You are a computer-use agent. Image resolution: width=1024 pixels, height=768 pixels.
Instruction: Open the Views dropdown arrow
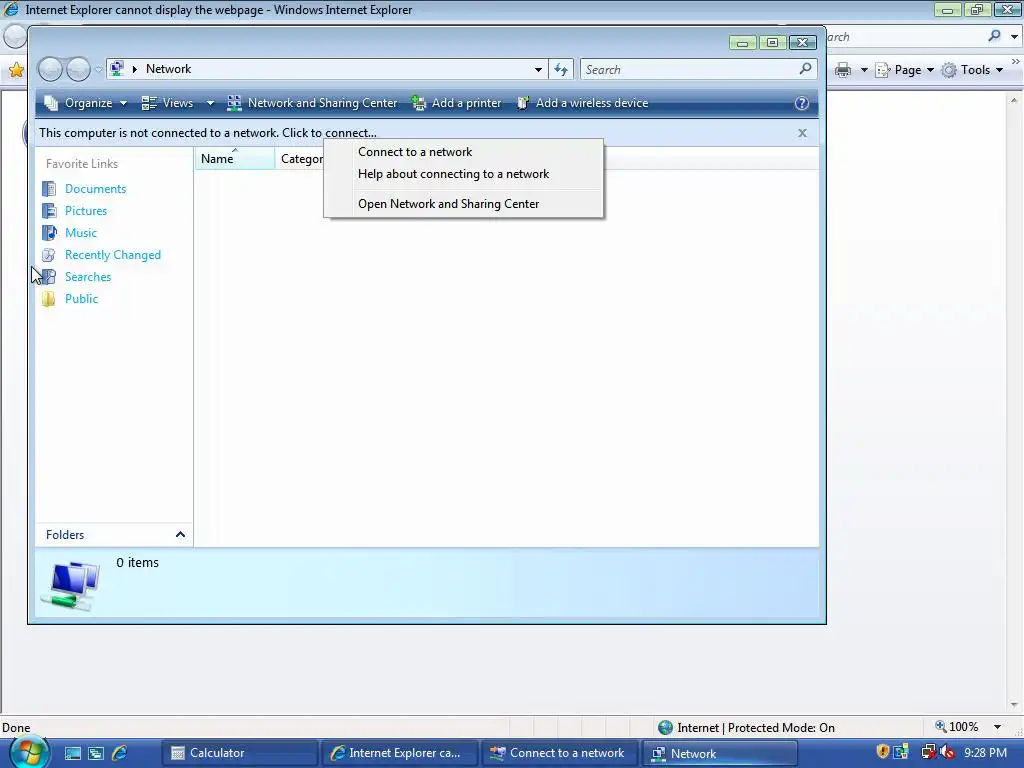coord(210,103)
